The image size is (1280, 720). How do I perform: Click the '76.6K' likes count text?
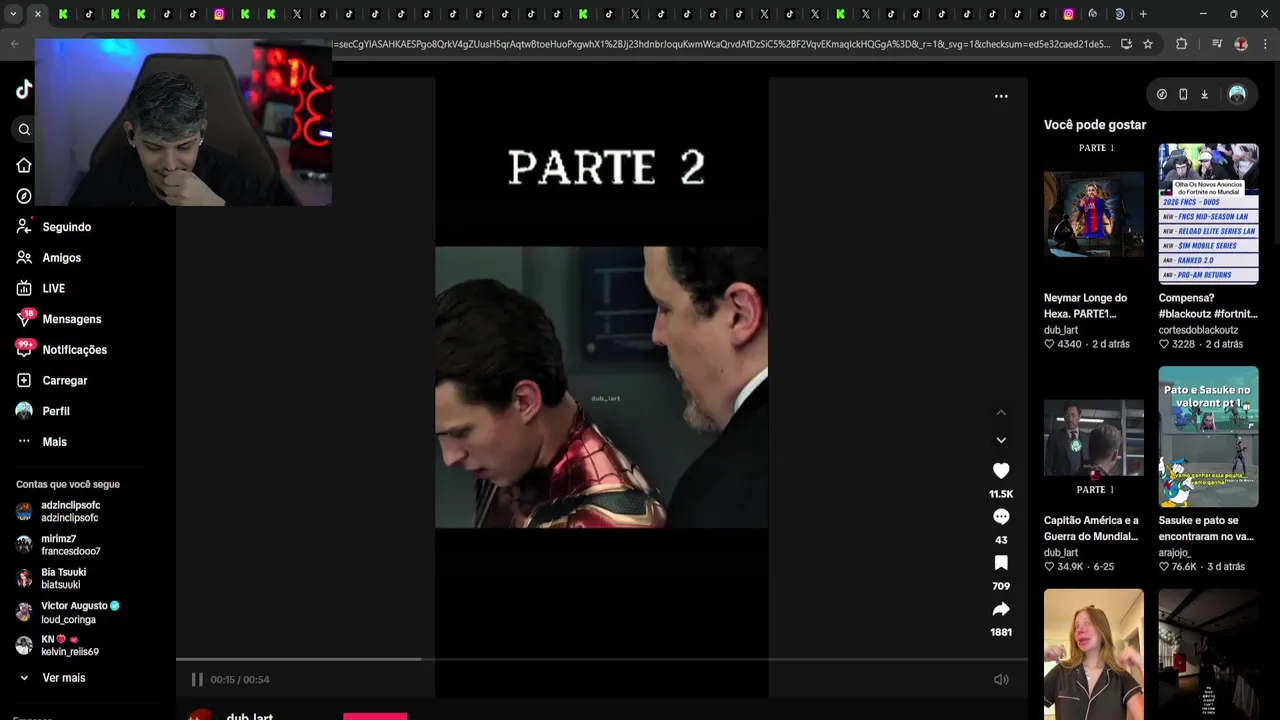[1184, 567]
